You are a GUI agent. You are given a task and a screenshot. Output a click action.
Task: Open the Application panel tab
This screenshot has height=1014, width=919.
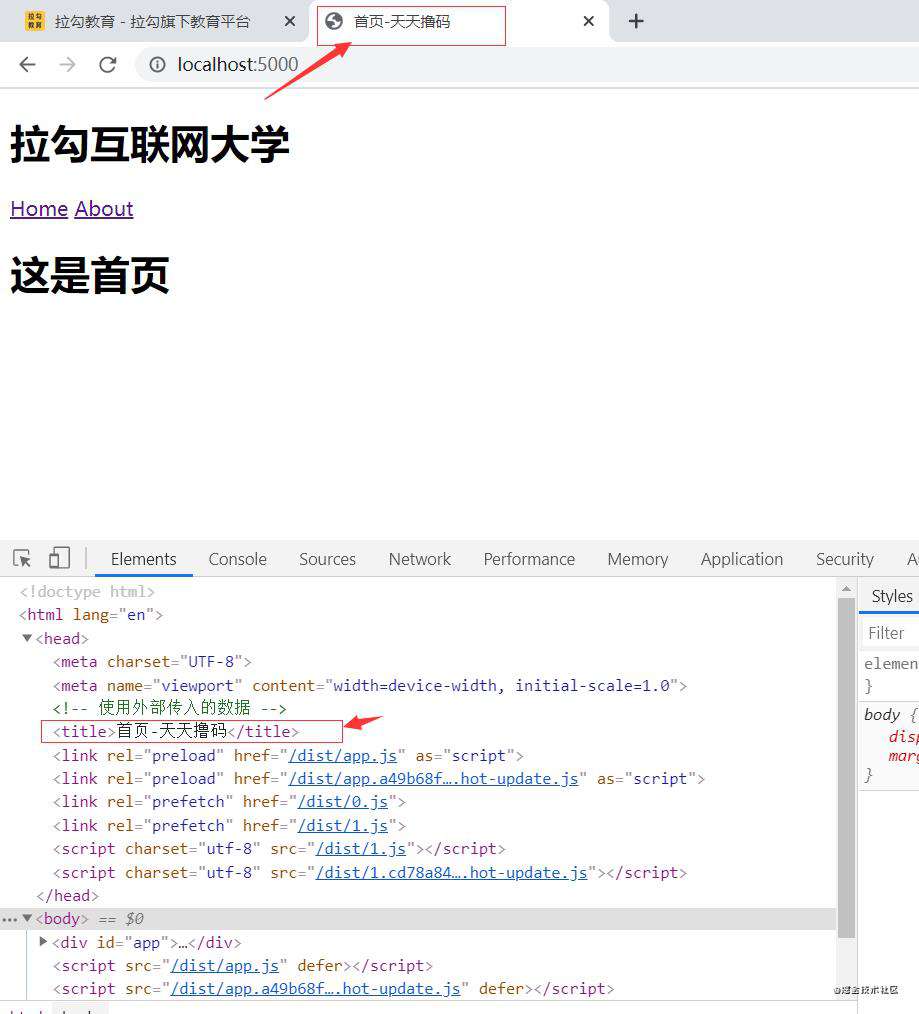(x=742, y=559)
